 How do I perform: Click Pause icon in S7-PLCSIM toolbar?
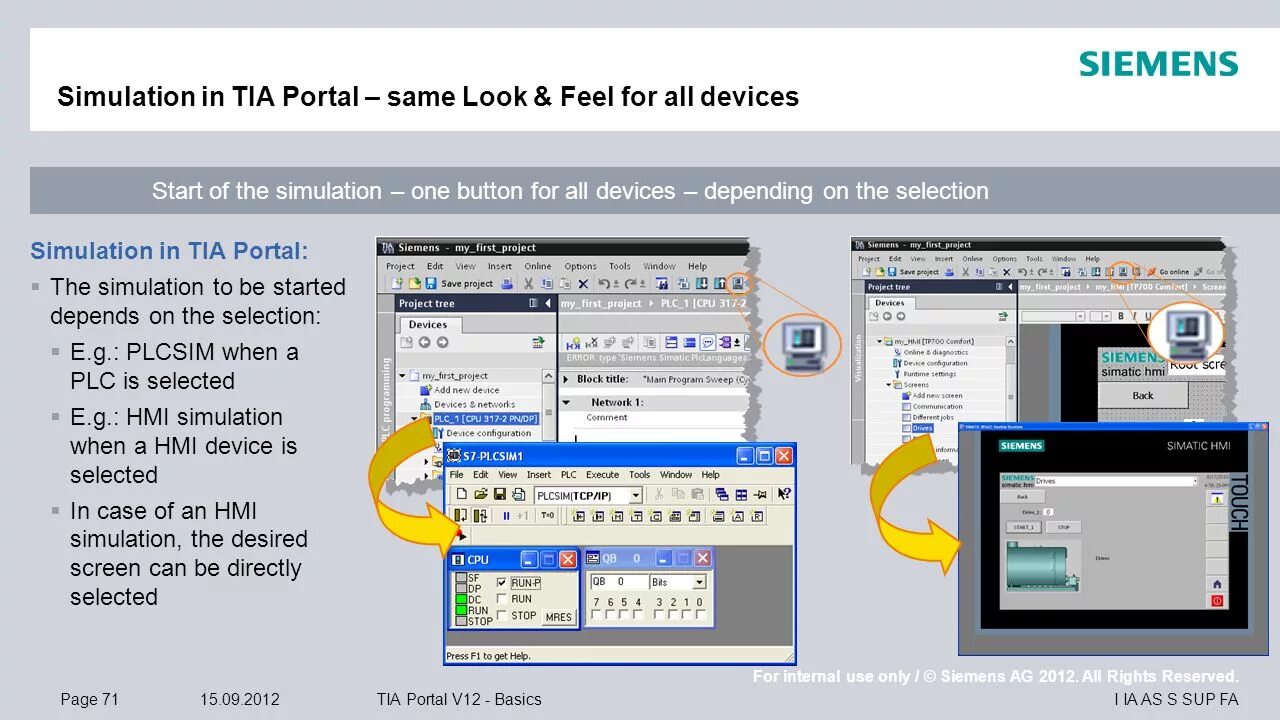pos(506,516)
